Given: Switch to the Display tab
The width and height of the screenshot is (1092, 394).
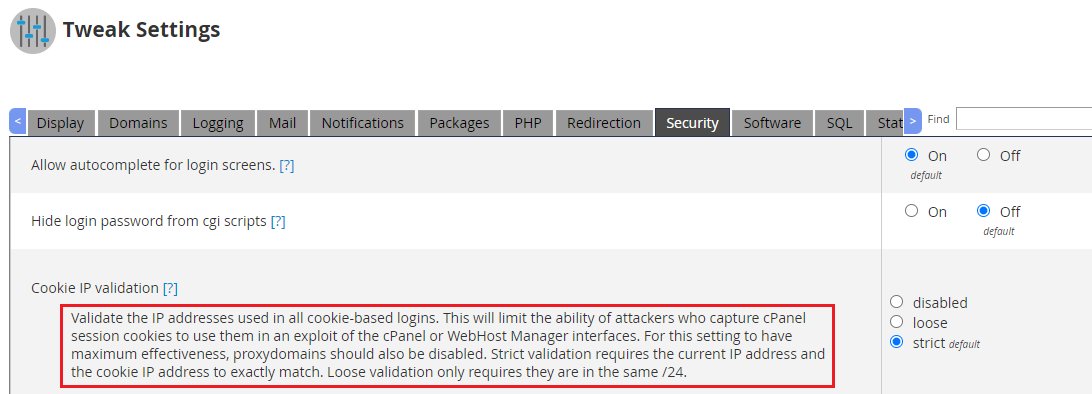Looking at the screenshot, I should click(61, 123).
